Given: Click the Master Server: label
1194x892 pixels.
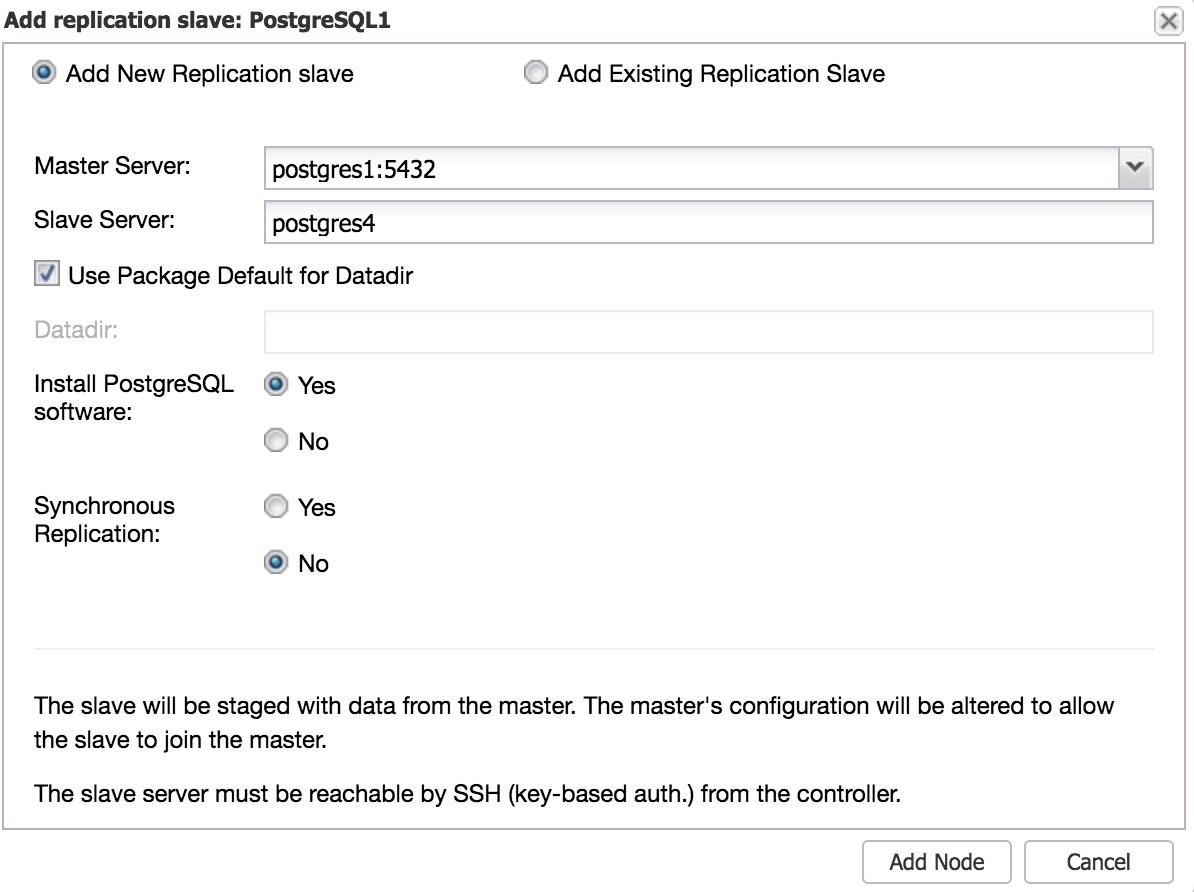Looking at the screenshot, I should 112,165.
